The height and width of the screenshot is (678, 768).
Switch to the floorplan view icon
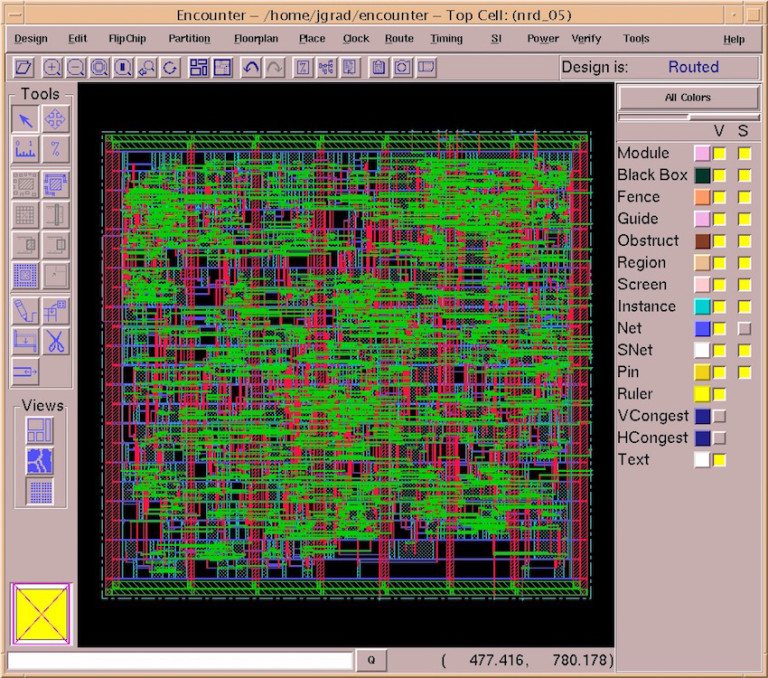(40, 431)
